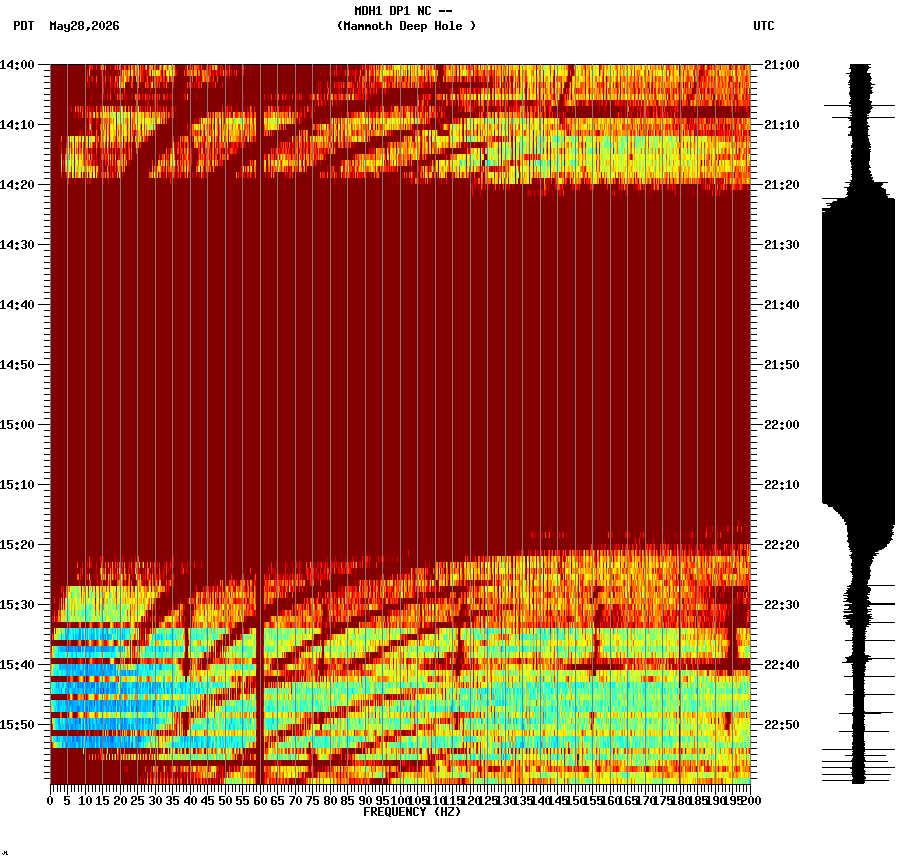Image resolution: width=902 pixels, height=864 pixels.
Task: Click the 21:30 UTC time label
Action: [x=782, y=245]
